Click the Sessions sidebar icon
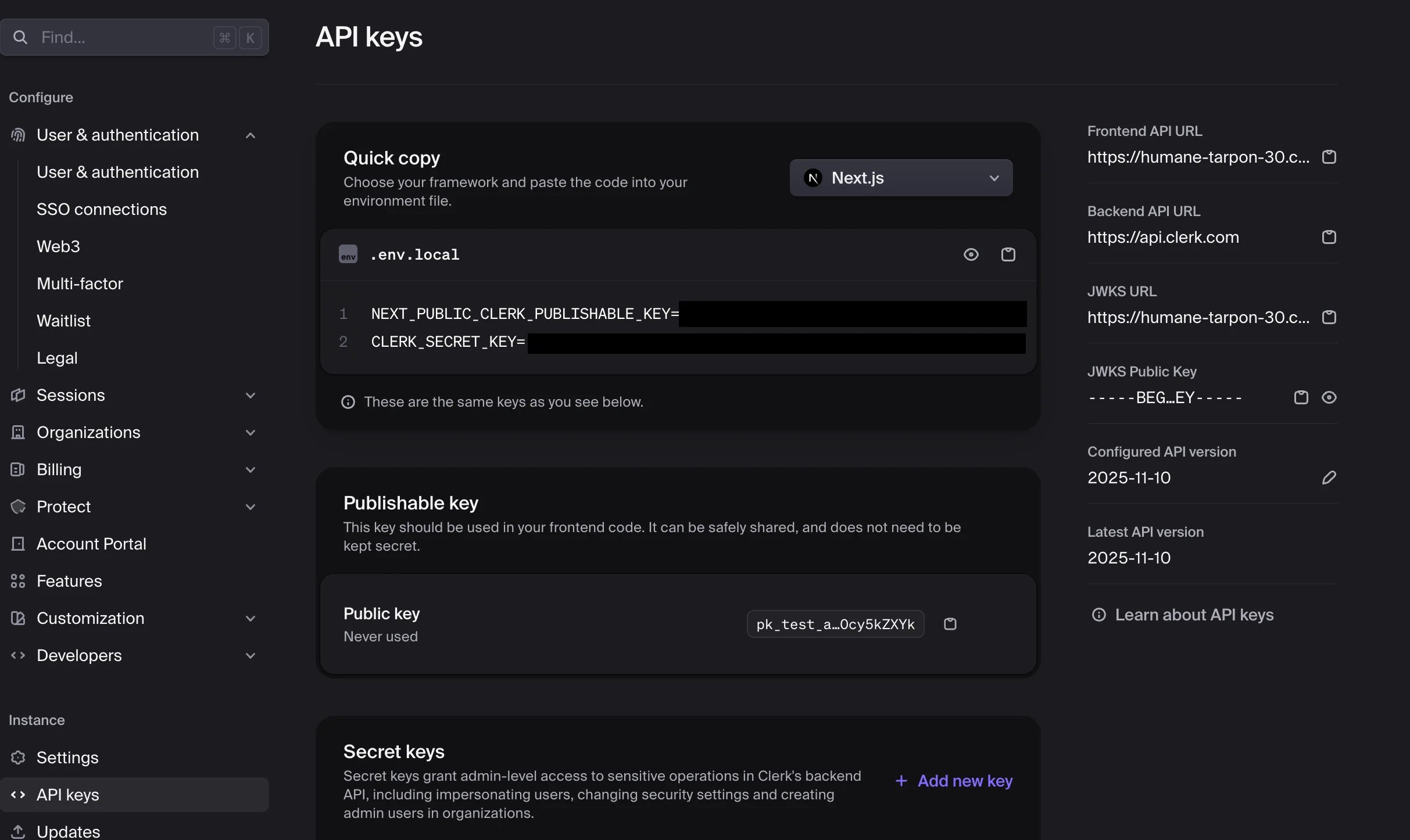Viewport: 1410px width, 840px height. coord(18,396)
